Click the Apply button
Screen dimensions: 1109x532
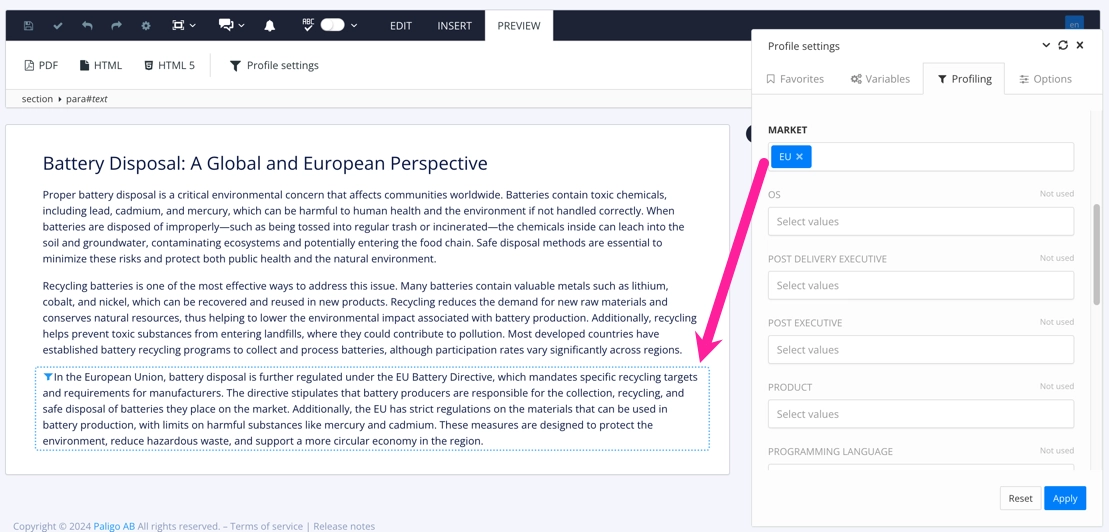1064,498
